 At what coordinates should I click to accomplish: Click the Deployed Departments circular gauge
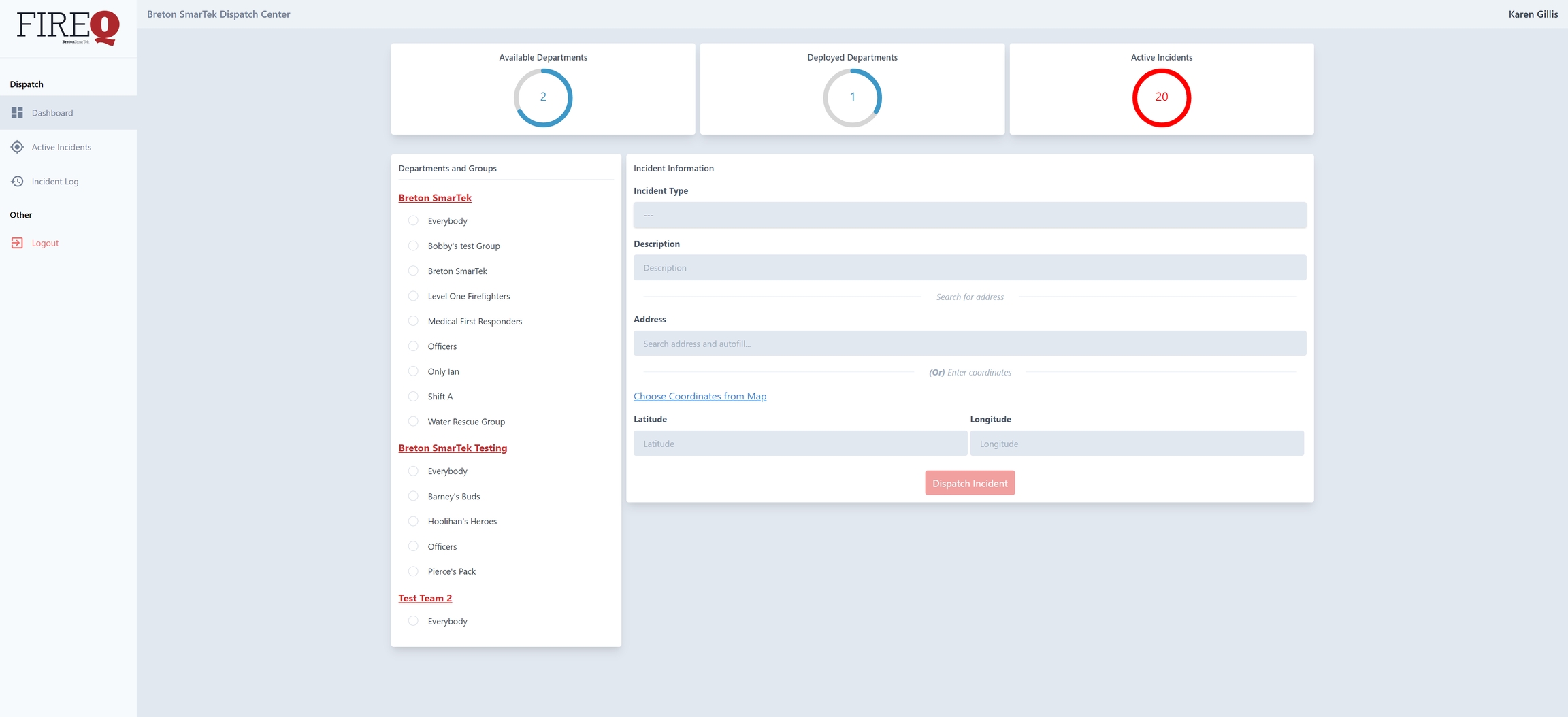[852, 97]
